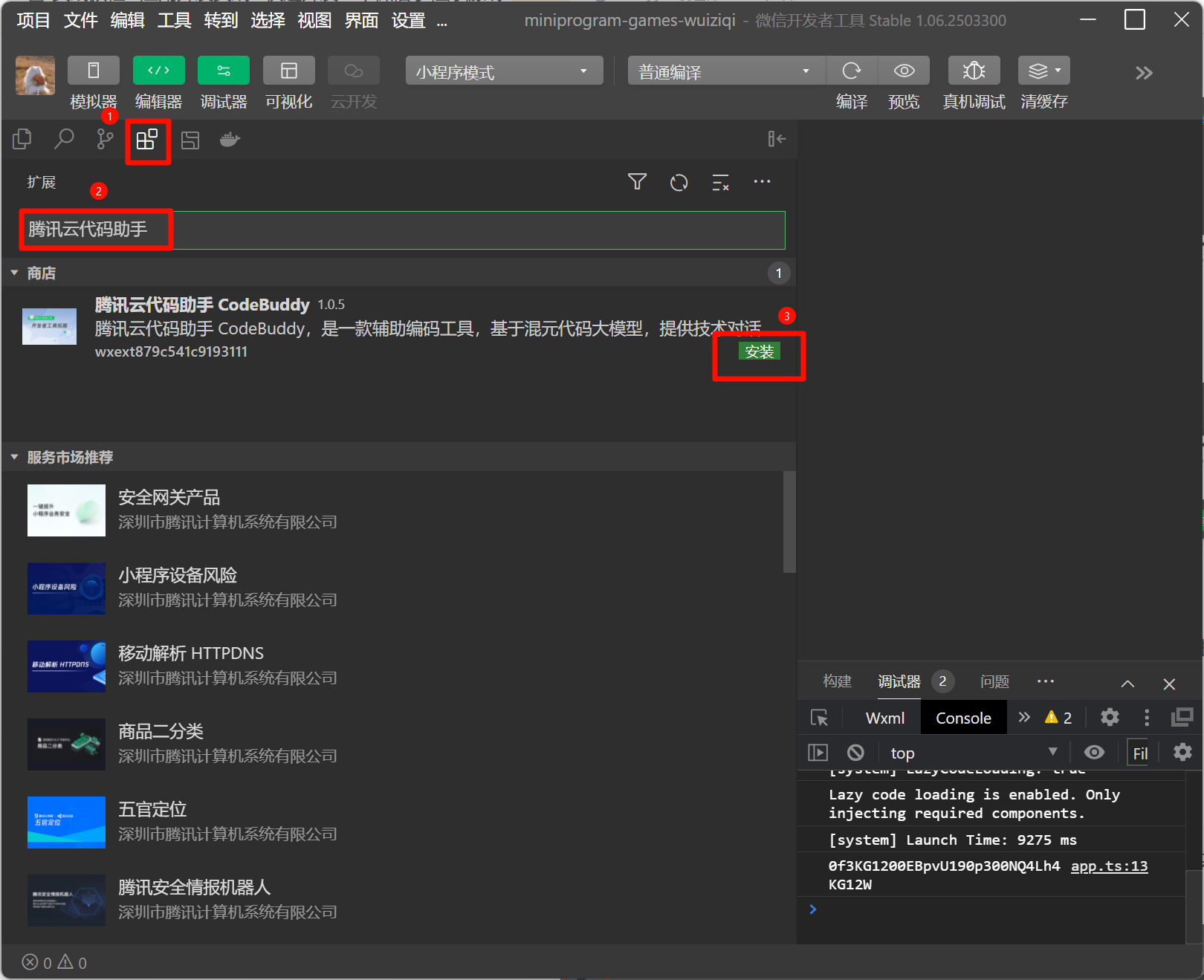Clear the console with the block icon

coord(855,753)
